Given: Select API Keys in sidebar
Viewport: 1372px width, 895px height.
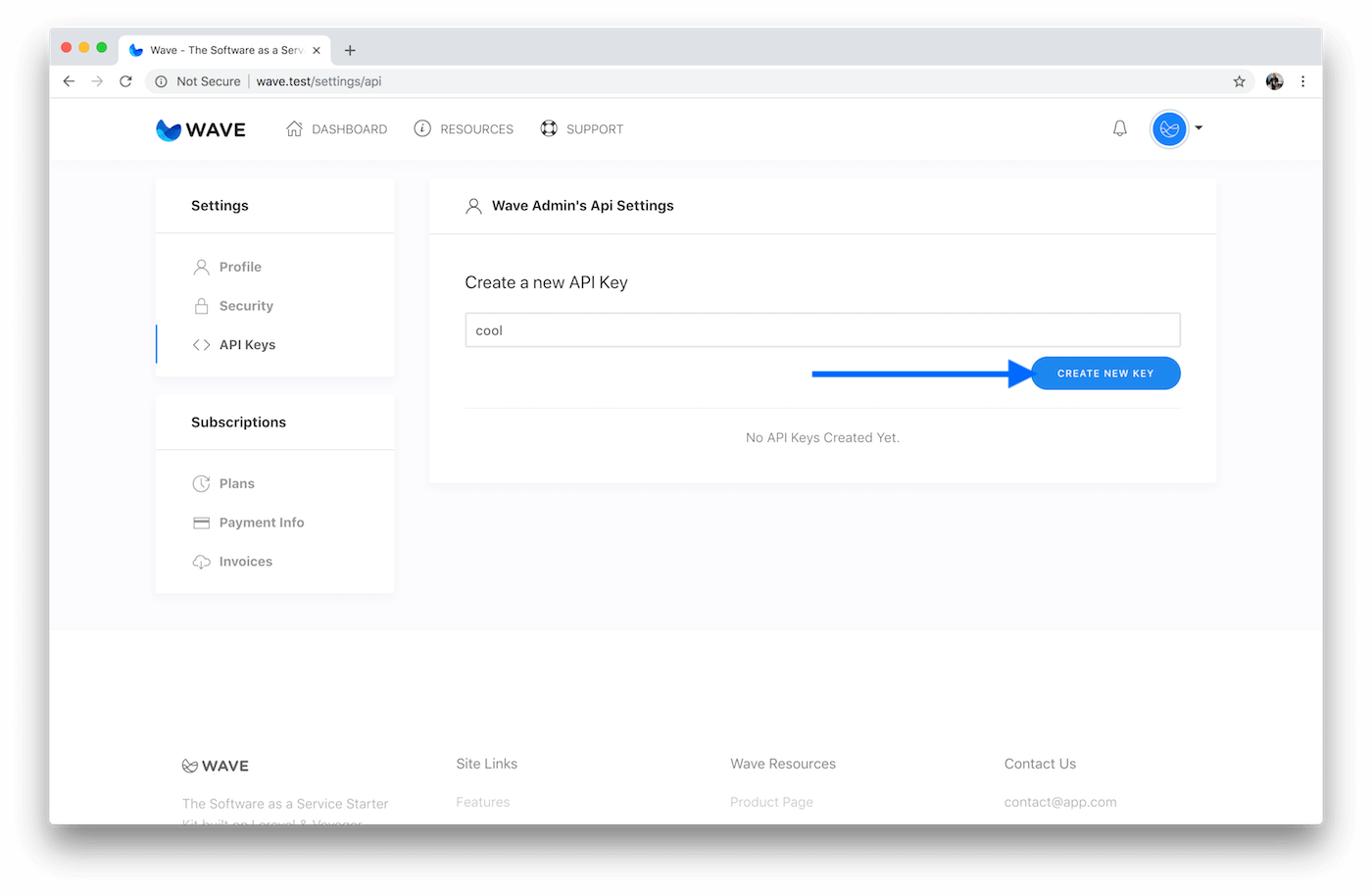Looking at the screenshot, I should pos(247,345).
